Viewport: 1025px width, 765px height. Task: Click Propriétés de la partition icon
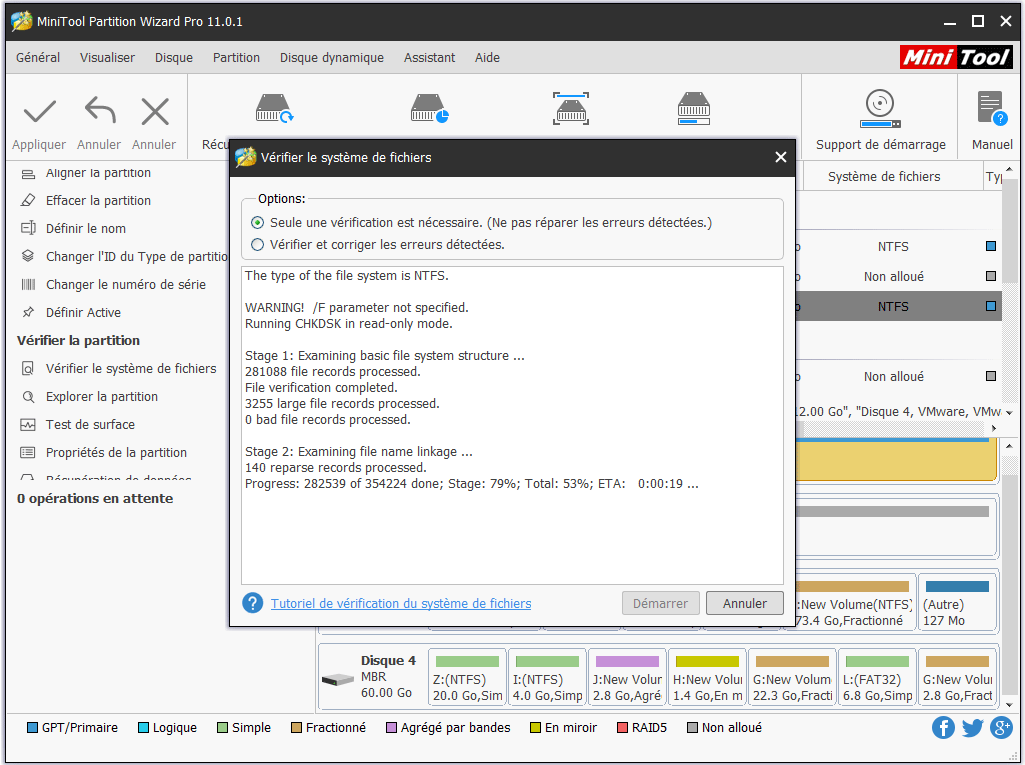pos(28,452)
